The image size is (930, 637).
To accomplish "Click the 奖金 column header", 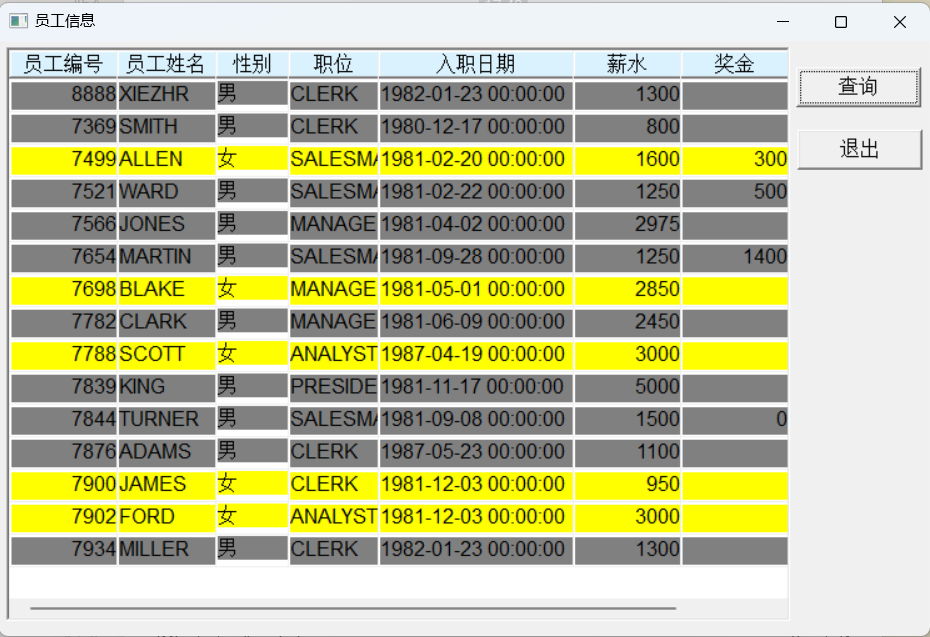I will pos(735,64).
